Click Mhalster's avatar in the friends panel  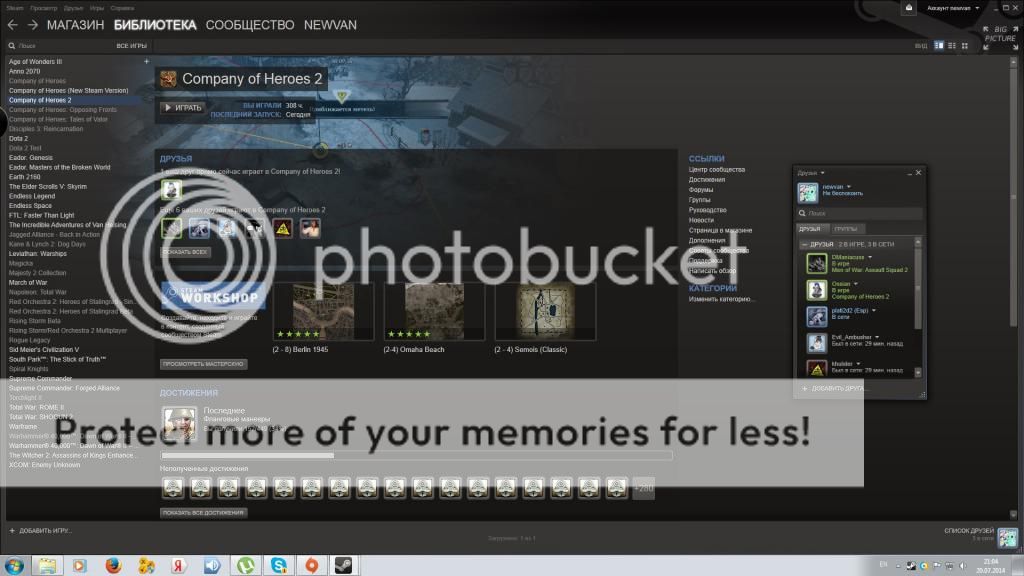coord(816,368)
